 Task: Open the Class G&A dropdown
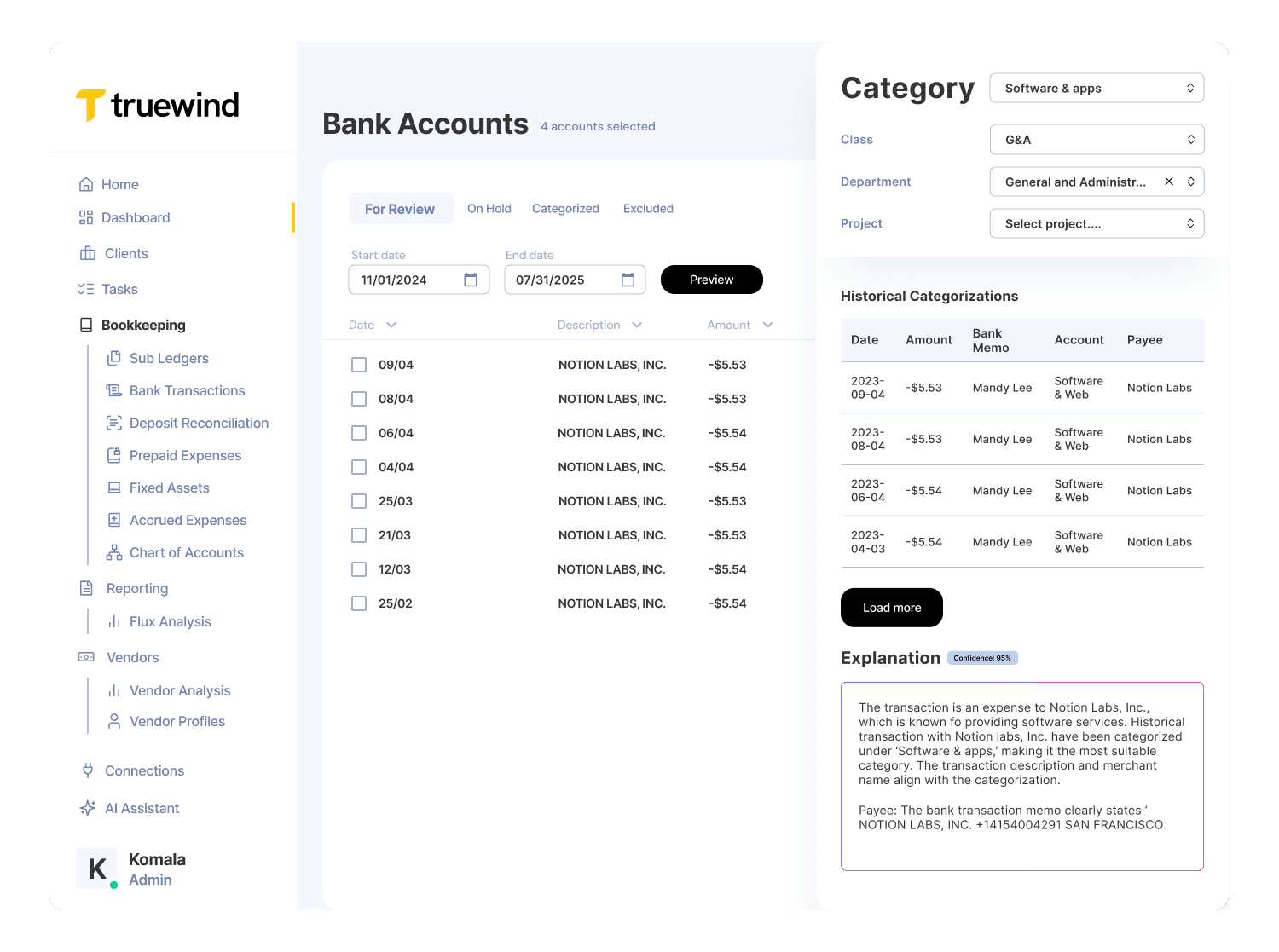pyautogui.click(x=1097, y=140)
